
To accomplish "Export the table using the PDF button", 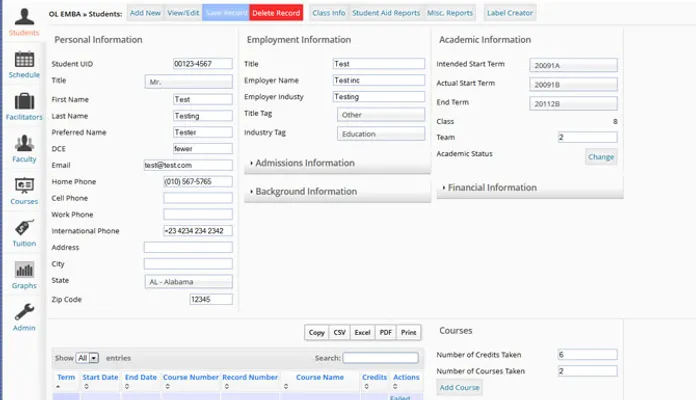I will tap(385, 332).
